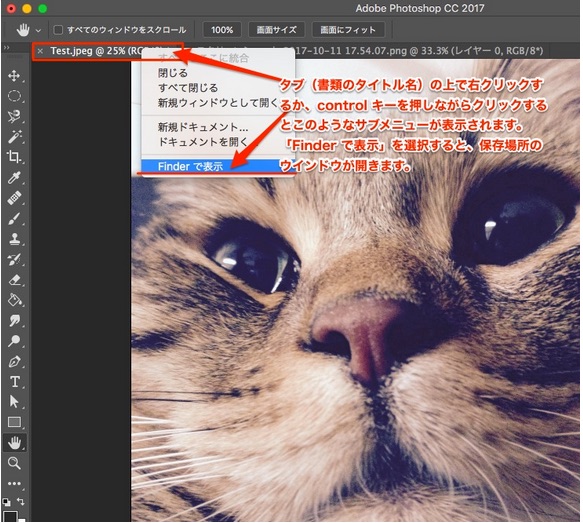
Task: Select the Quick Selection tool
Action: (14, 116)
